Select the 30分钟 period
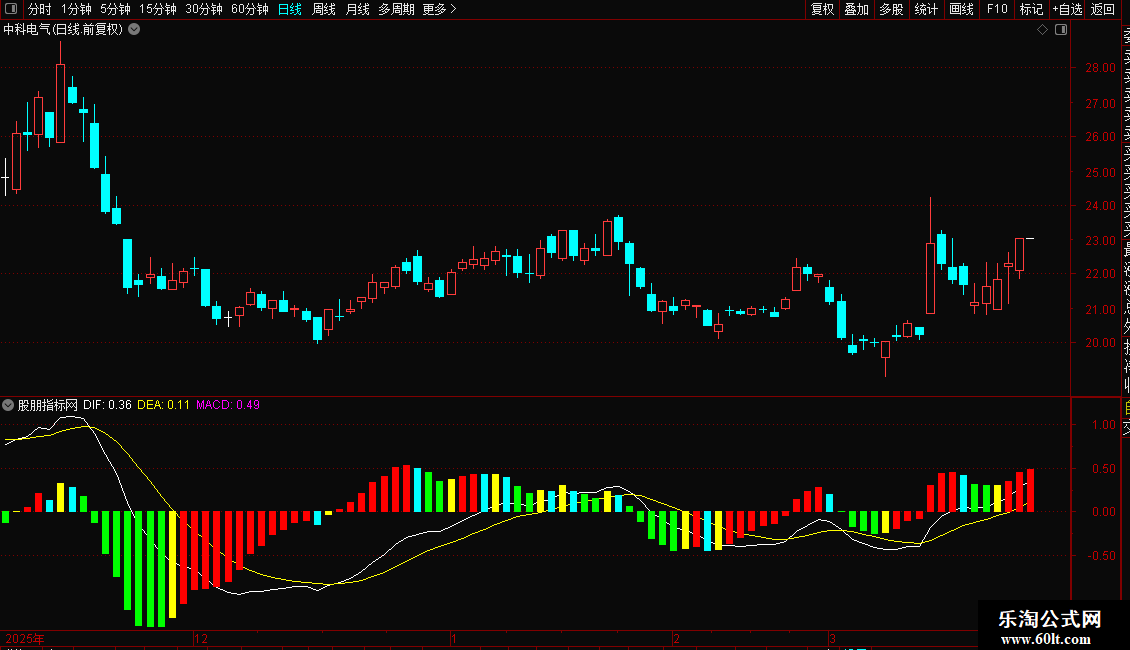 click(204, 9)
